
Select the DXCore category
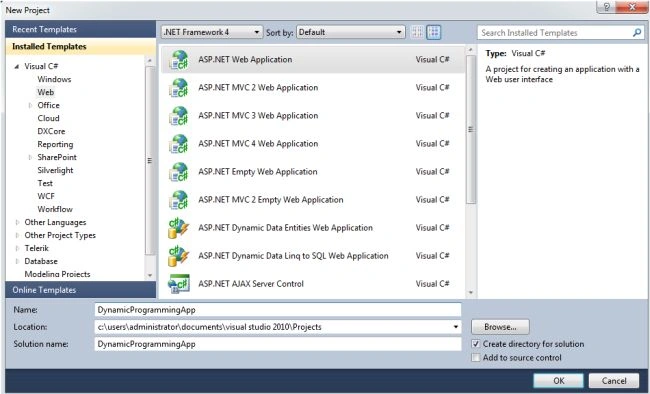coord(51,131)
